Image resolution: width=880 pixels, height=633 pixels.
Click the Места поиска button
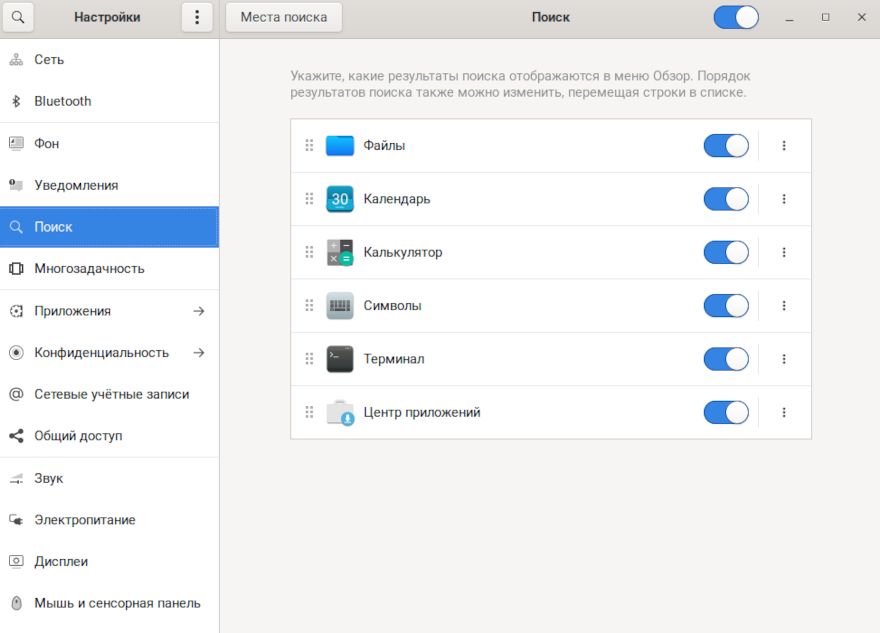(x=284, y=17)
